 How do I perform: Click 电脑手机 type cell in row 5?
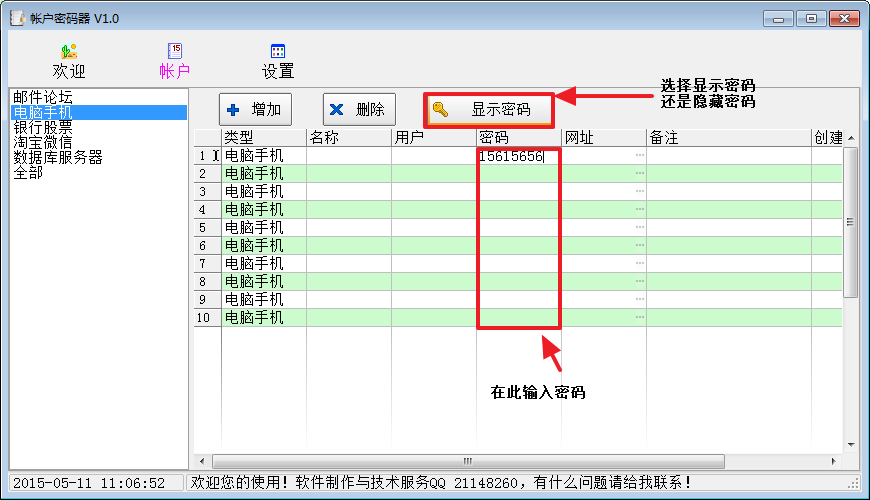click(x=264, y=228)
